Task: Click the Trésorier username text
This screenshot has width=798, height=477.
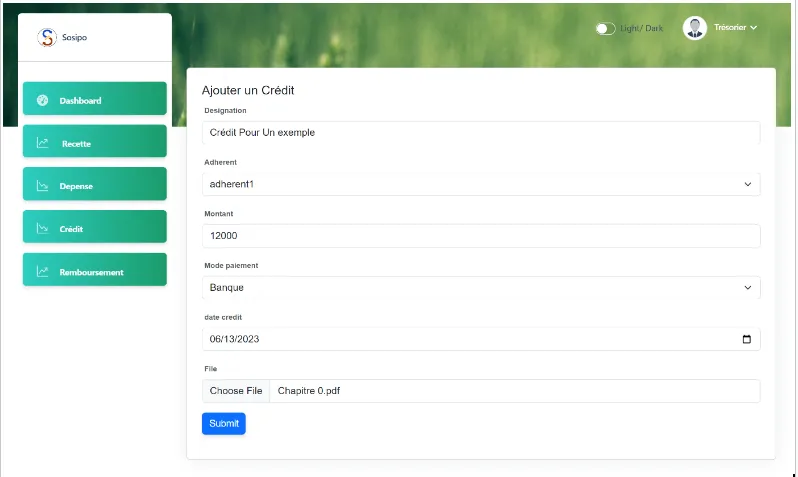Action: click(730, 27)
